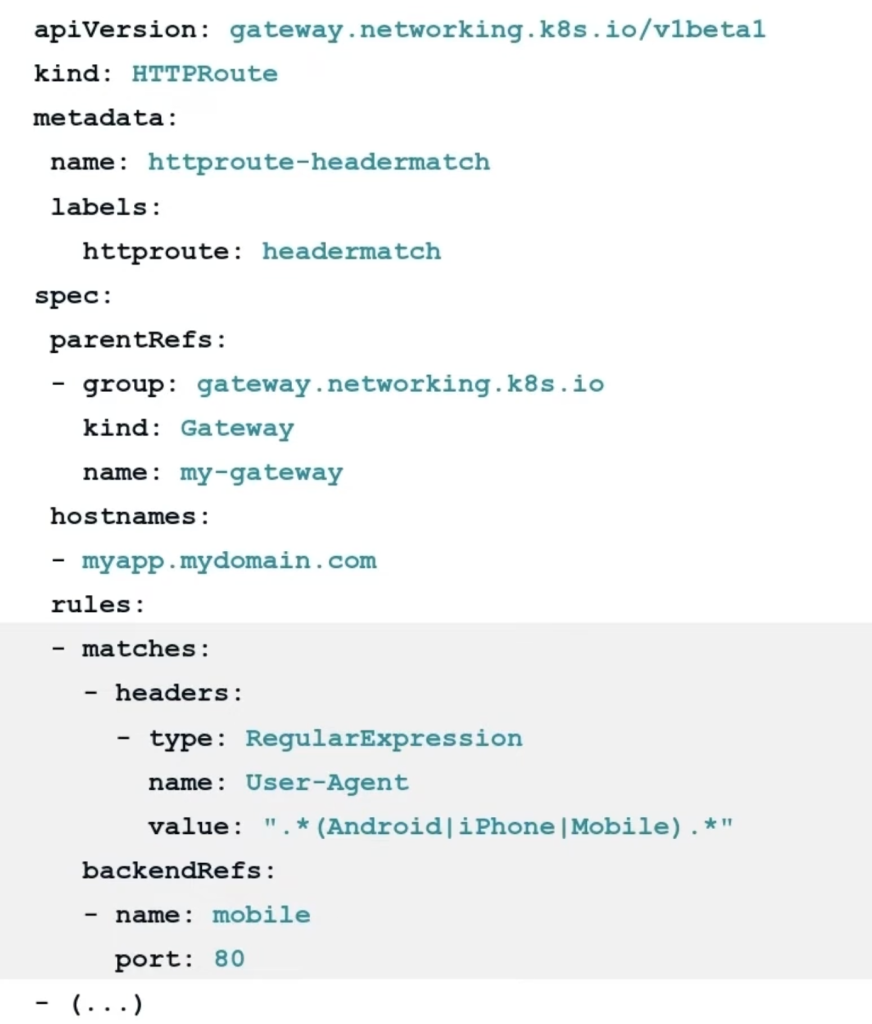Click the Android|iPhone|Mobile regex value string

pyautogui.click(x=498, y=827)
